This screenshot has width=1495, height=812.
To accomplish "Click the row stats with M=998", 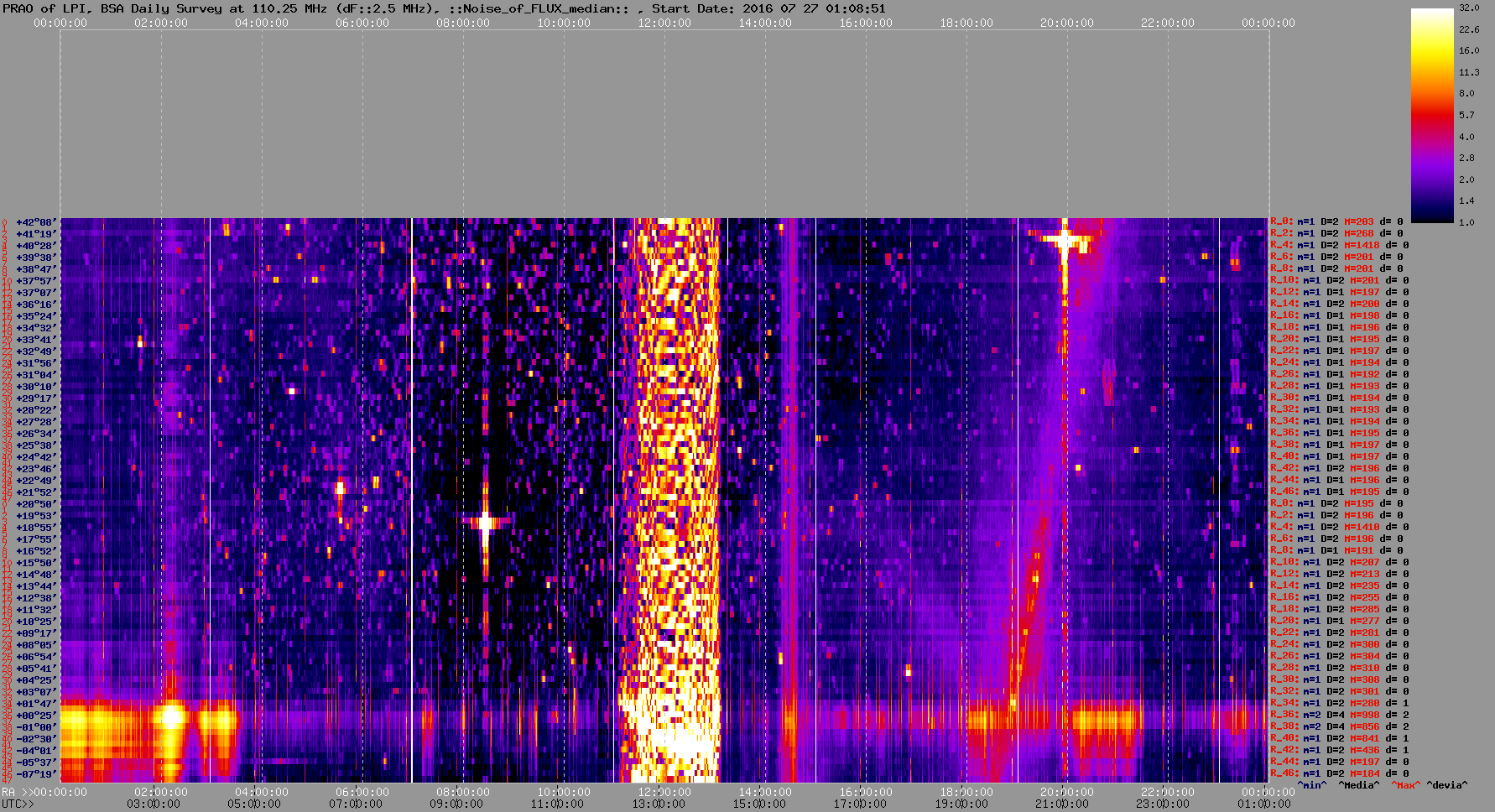I will pyautogui.click(x=1340, y=716).
